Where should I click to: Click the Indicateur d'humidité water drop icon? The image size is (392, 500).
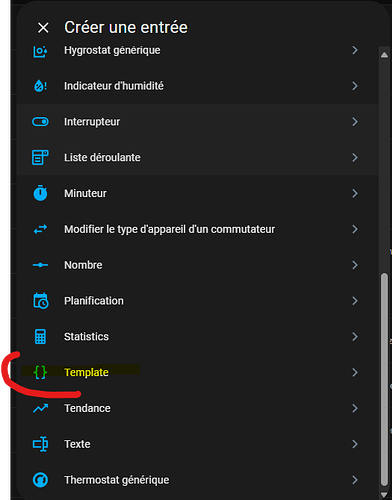pyautogui.click(x=40, y=86)
